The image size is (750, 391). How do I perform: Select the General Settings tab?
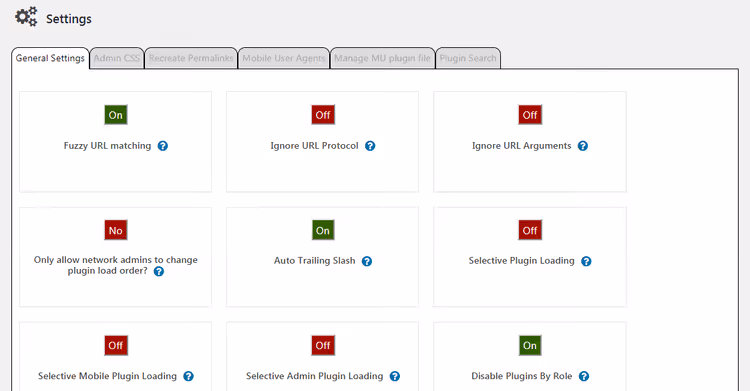point(50,58)
